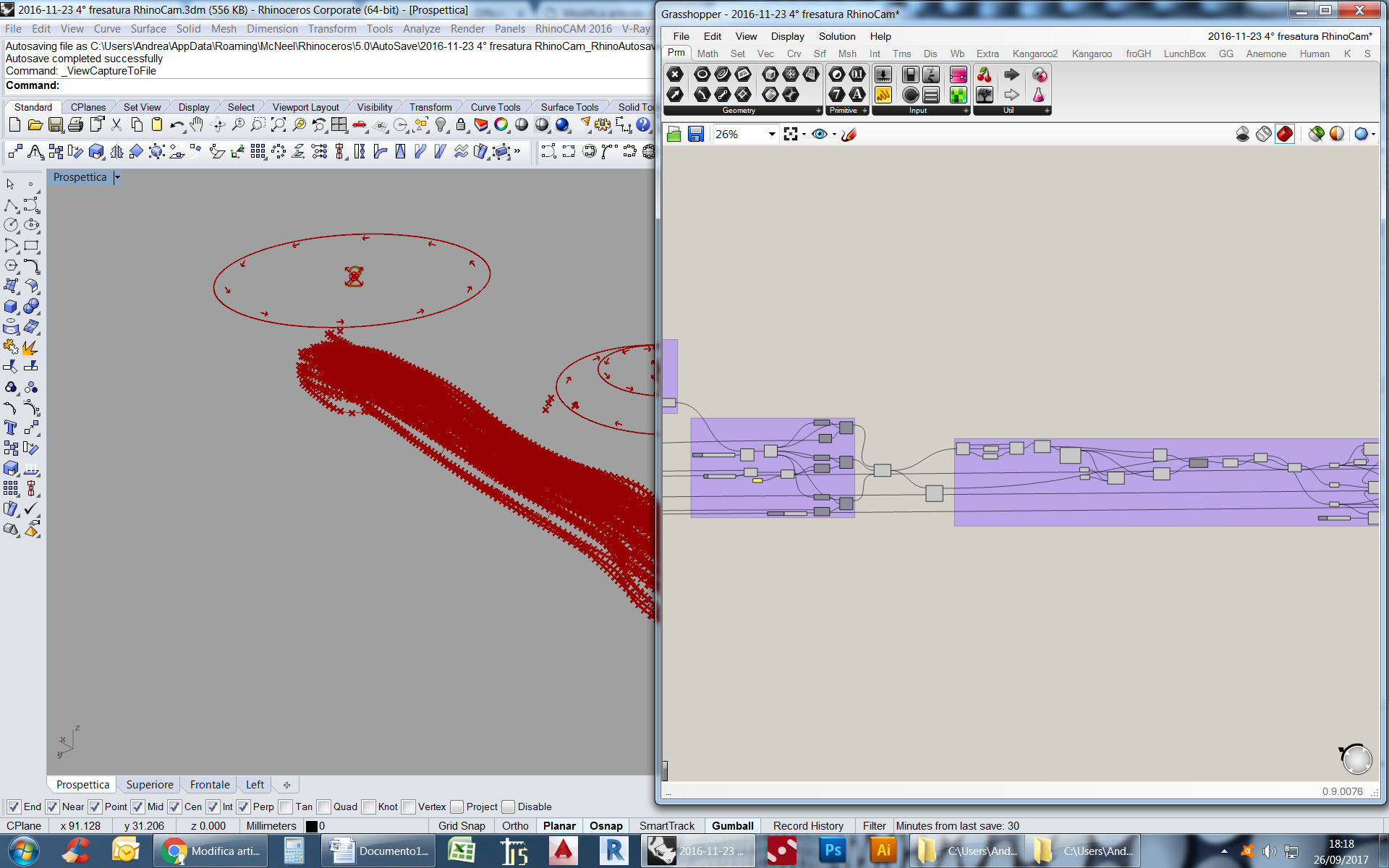Open RhinoCAM 2016 menu
1389x868 pixels.
point(573,29)
